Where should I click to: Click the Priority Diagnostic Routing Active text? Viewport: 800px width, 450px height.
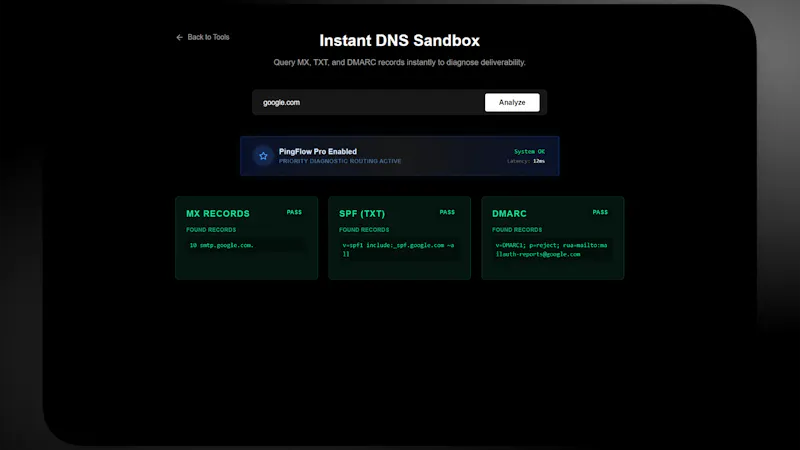(340, 161)
